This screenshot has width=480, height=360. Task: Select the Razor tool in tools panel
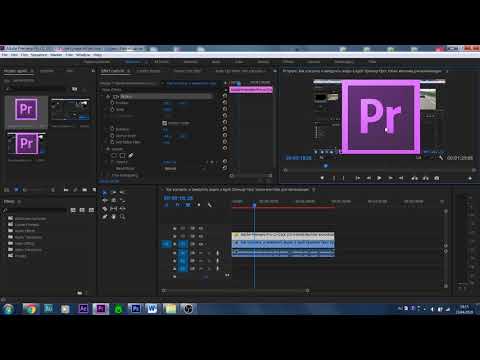point(105,209)
